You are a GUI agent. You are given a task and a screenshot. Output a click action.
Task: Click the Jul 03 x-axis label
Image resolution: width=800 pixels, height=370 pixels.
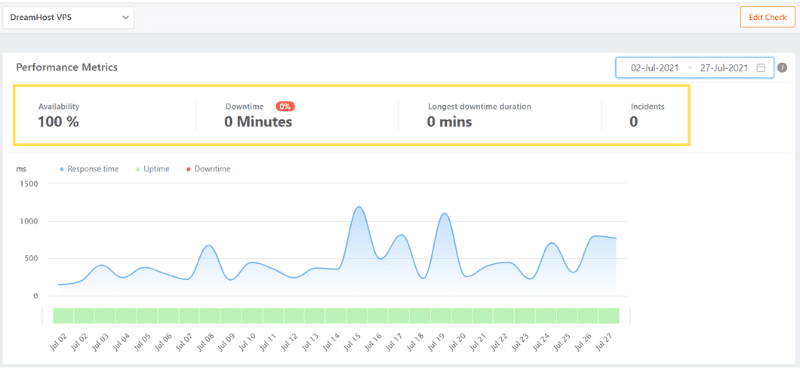pos(101,342)
